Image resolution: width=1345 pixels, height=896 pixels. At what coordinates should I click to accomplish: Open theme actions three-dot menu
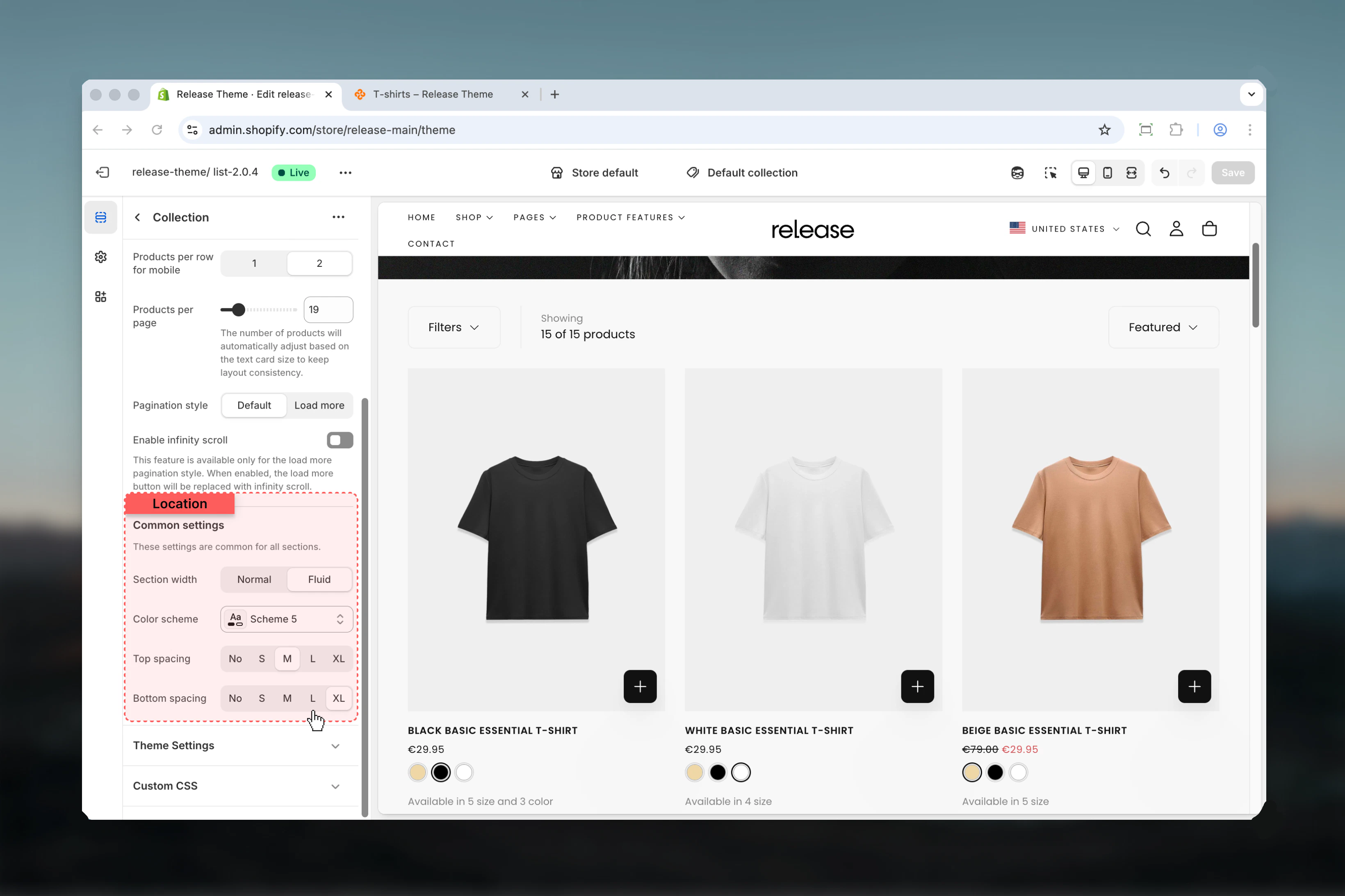345,173
